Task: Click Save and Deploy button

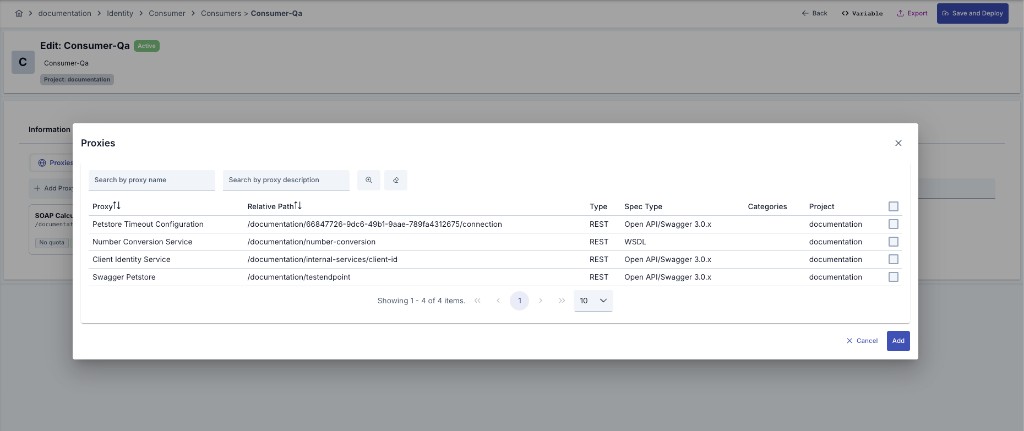Action: [x=972, y=13]
